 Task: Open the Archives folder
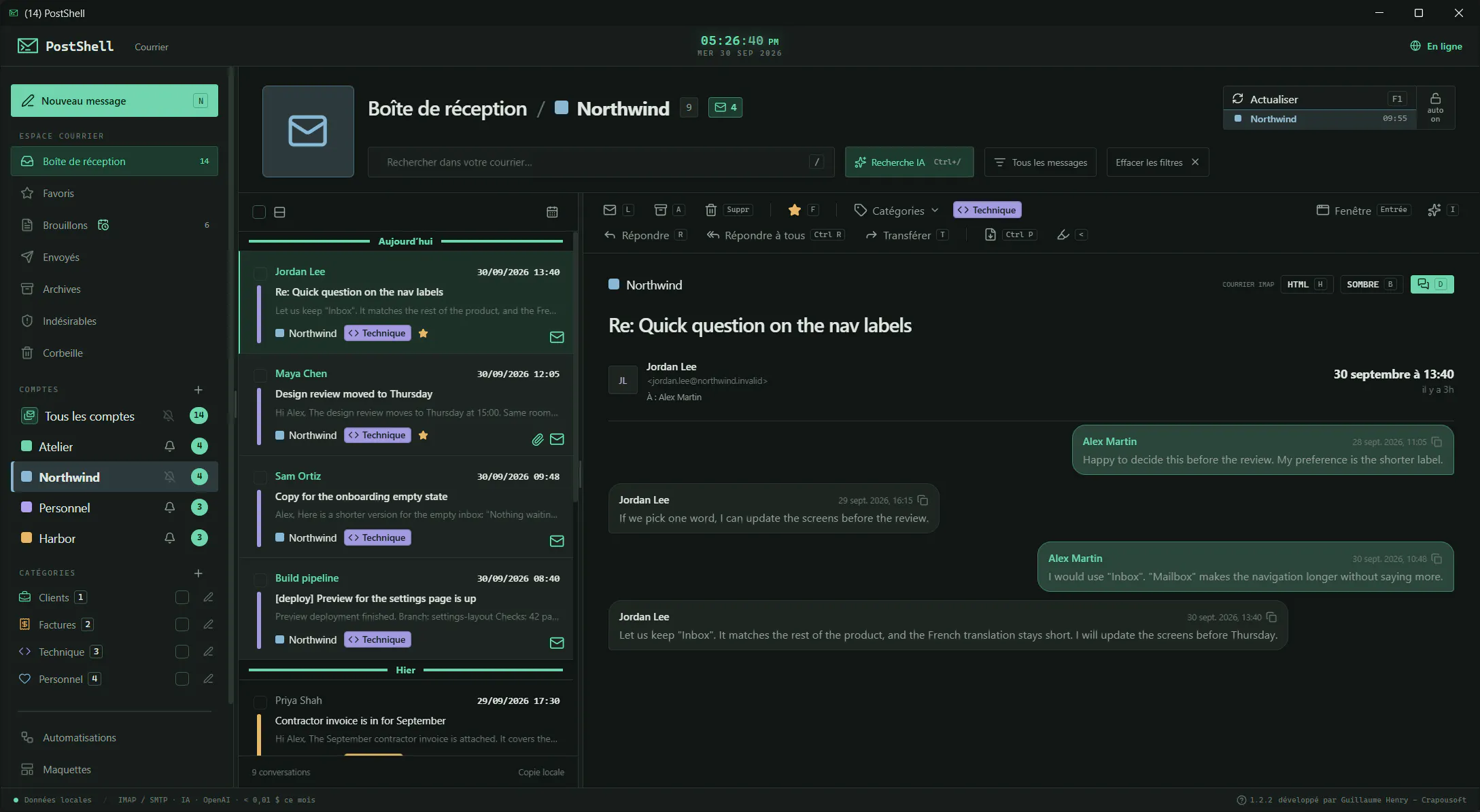[x=114, y=289]
